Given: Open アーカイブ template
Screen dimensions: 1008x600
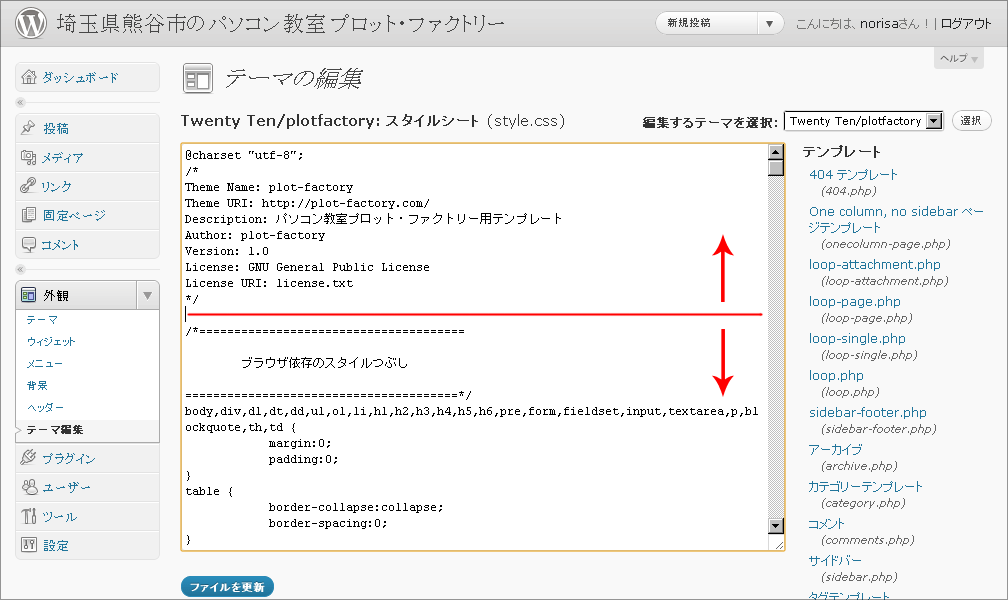Looking at the screenshot, I should pyautogui.click(x=835, y=450).
